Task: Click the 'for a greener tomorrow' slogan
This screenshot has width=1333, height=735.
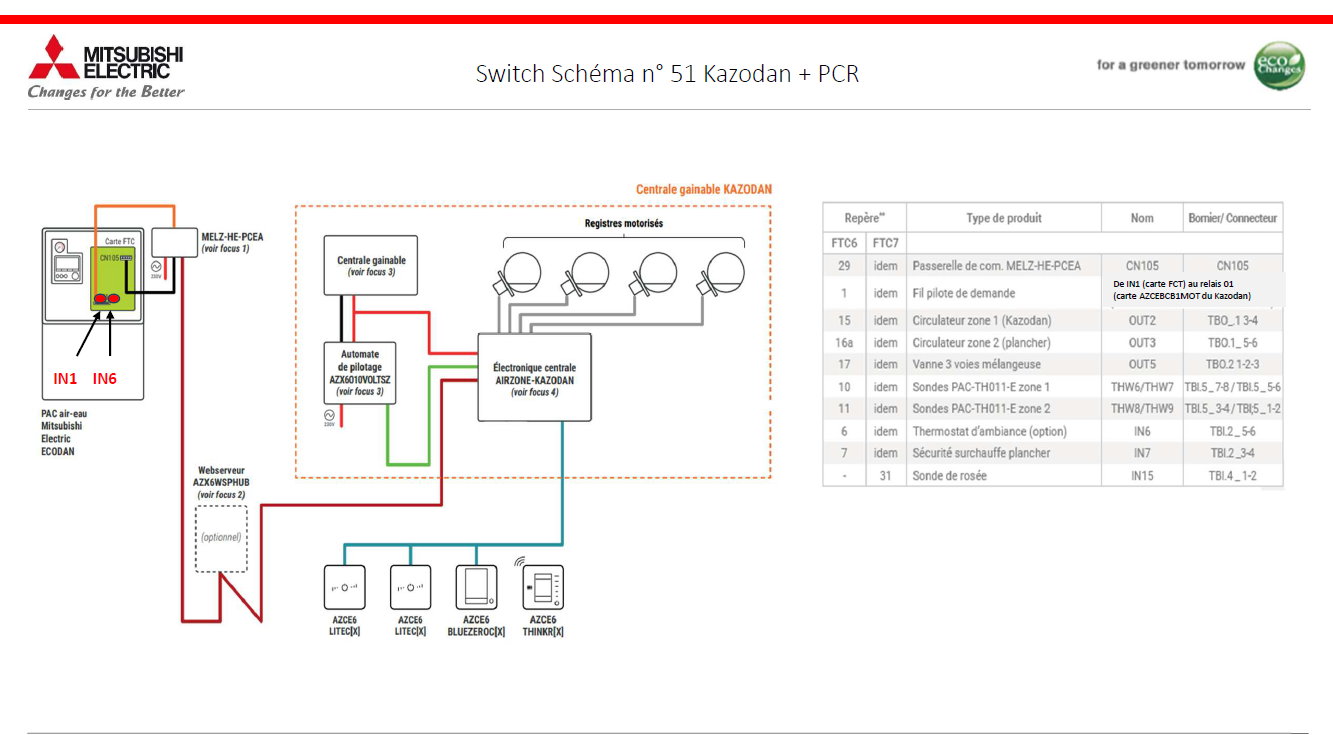Action: point(1171,65)
